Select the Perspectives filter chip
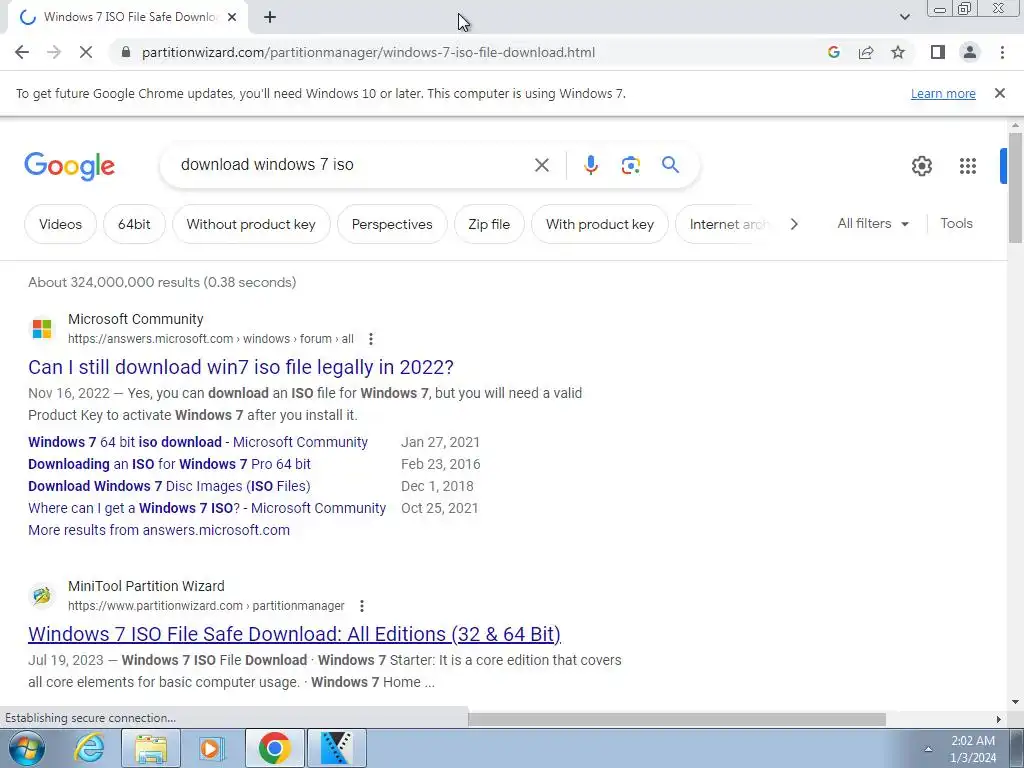This screenshot has height=768, width=1024. (x=392, y=224)
